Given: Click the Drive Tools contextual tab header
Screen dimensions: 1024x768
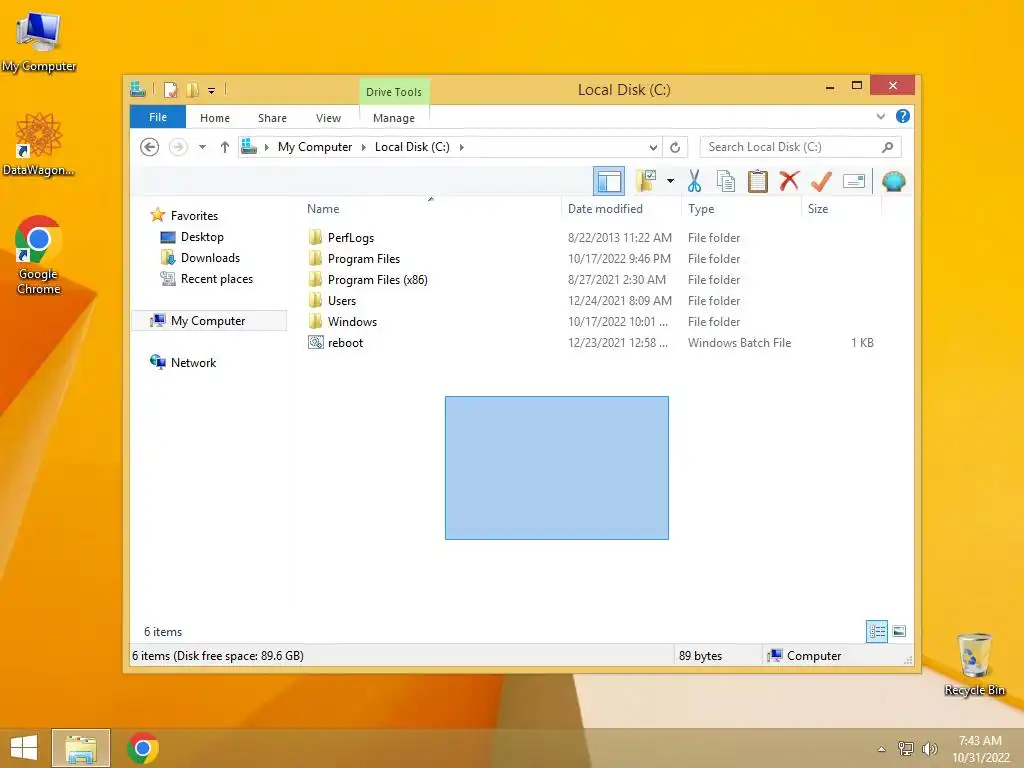Looking at the screenshot, I should point(394,92).
